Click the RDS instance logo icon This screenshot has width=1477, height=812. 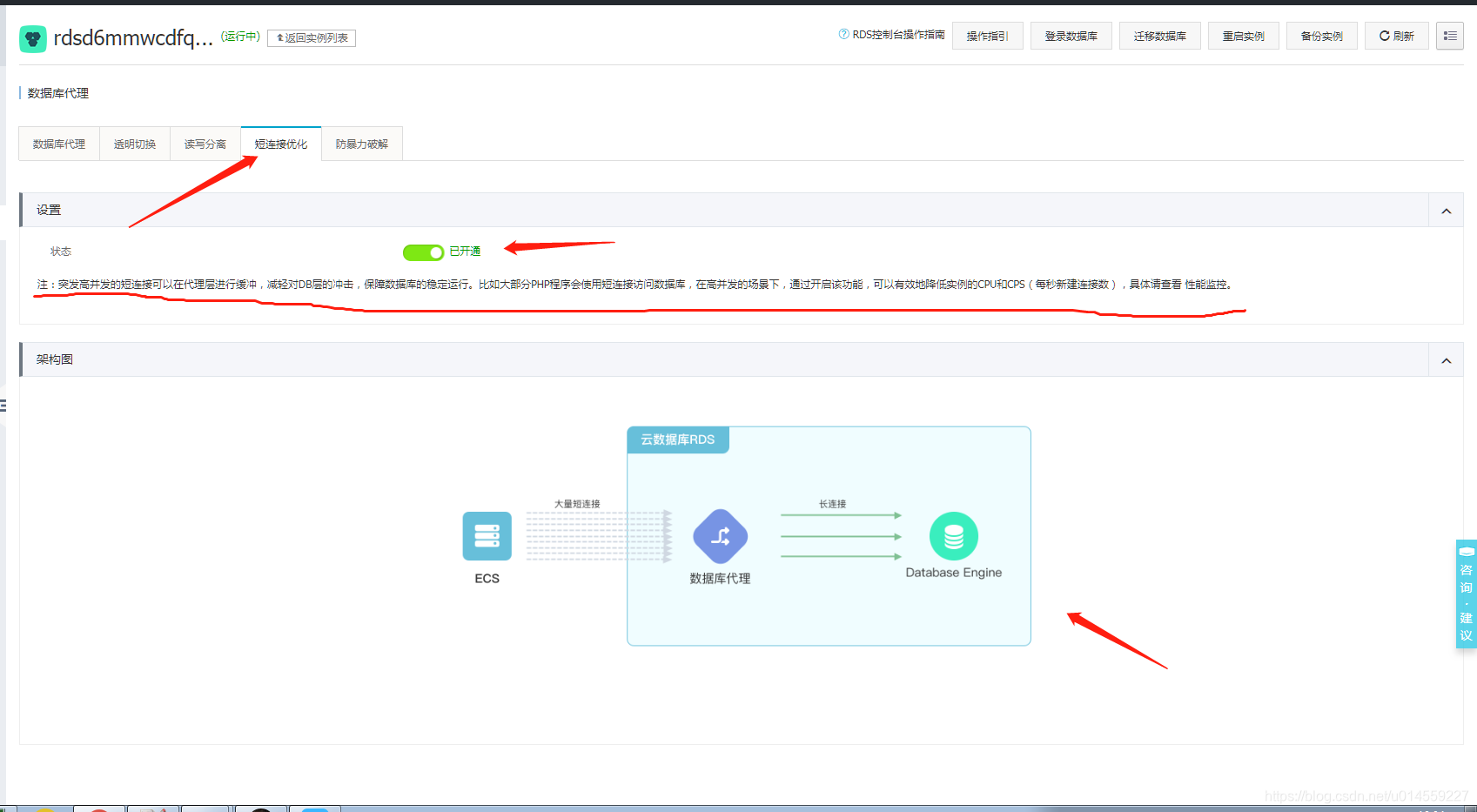(33, 38)
